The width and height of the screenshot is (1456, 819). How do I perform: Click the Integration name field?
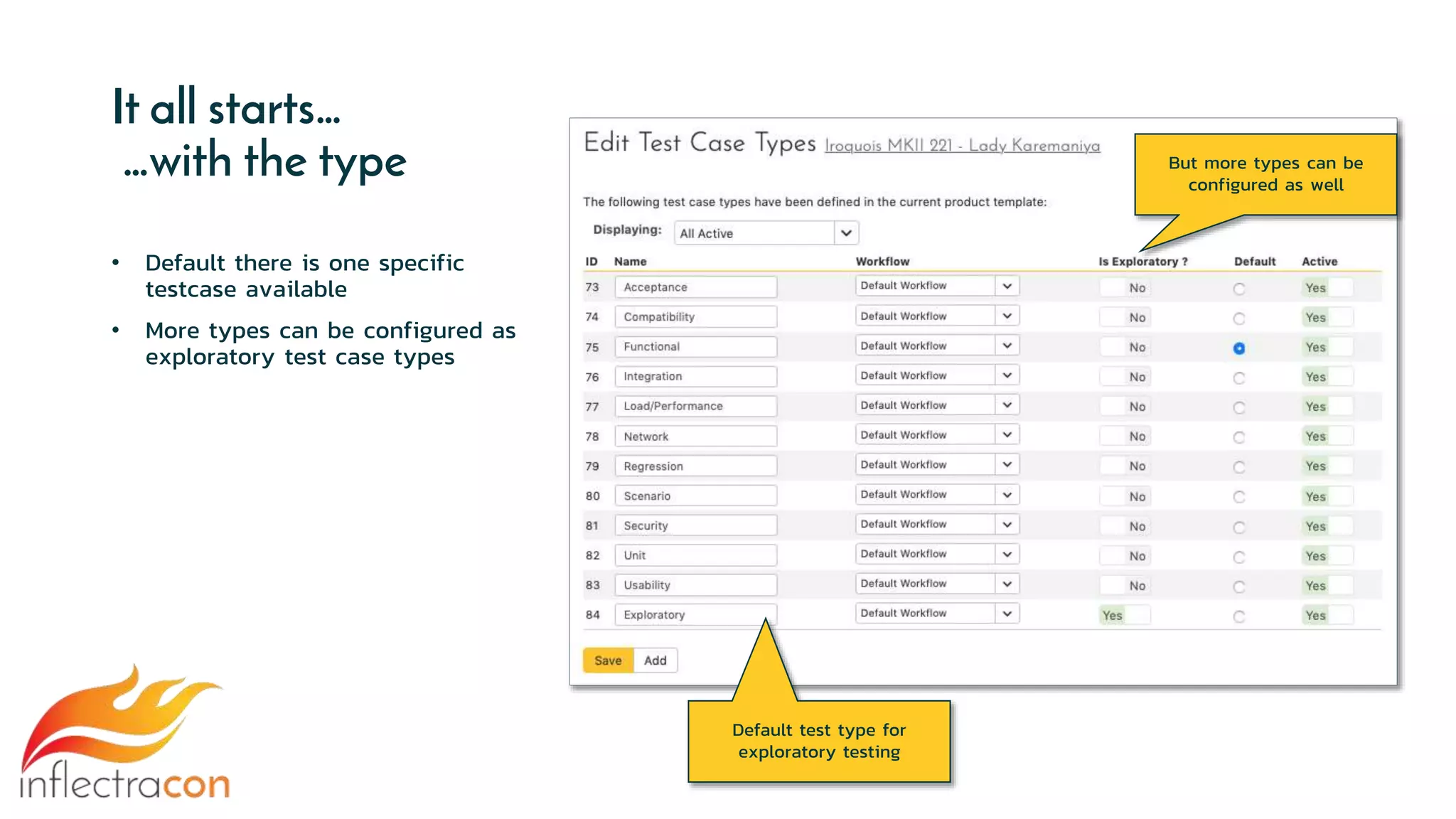pyautogui.click(x=696, y=377)
